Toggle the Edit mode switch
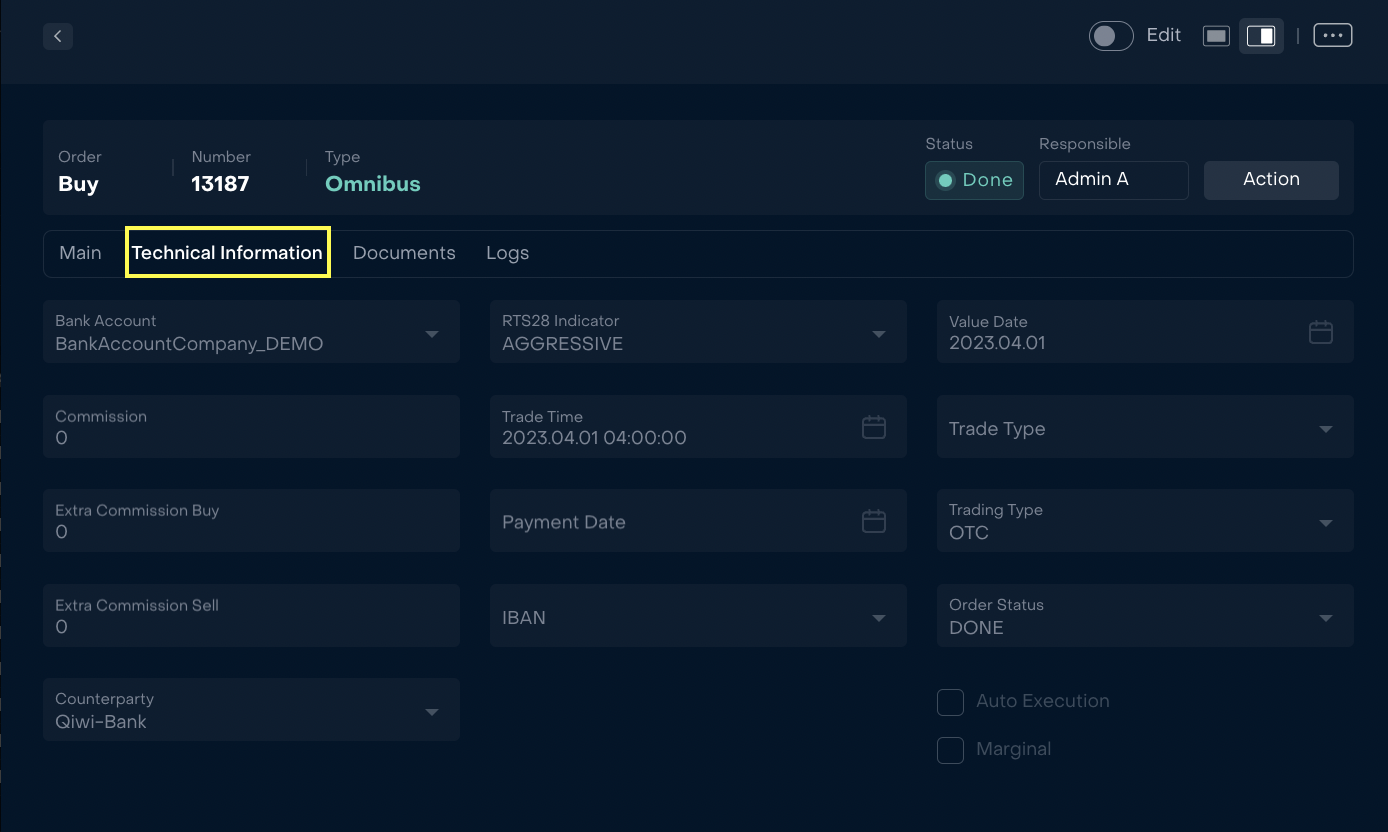 [x=1111, y=36]
